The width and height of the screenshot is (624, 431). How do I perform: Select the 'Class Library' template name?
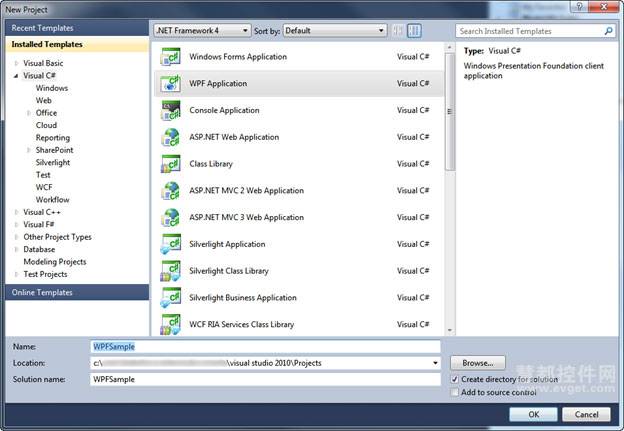click(x=211, y=164)
